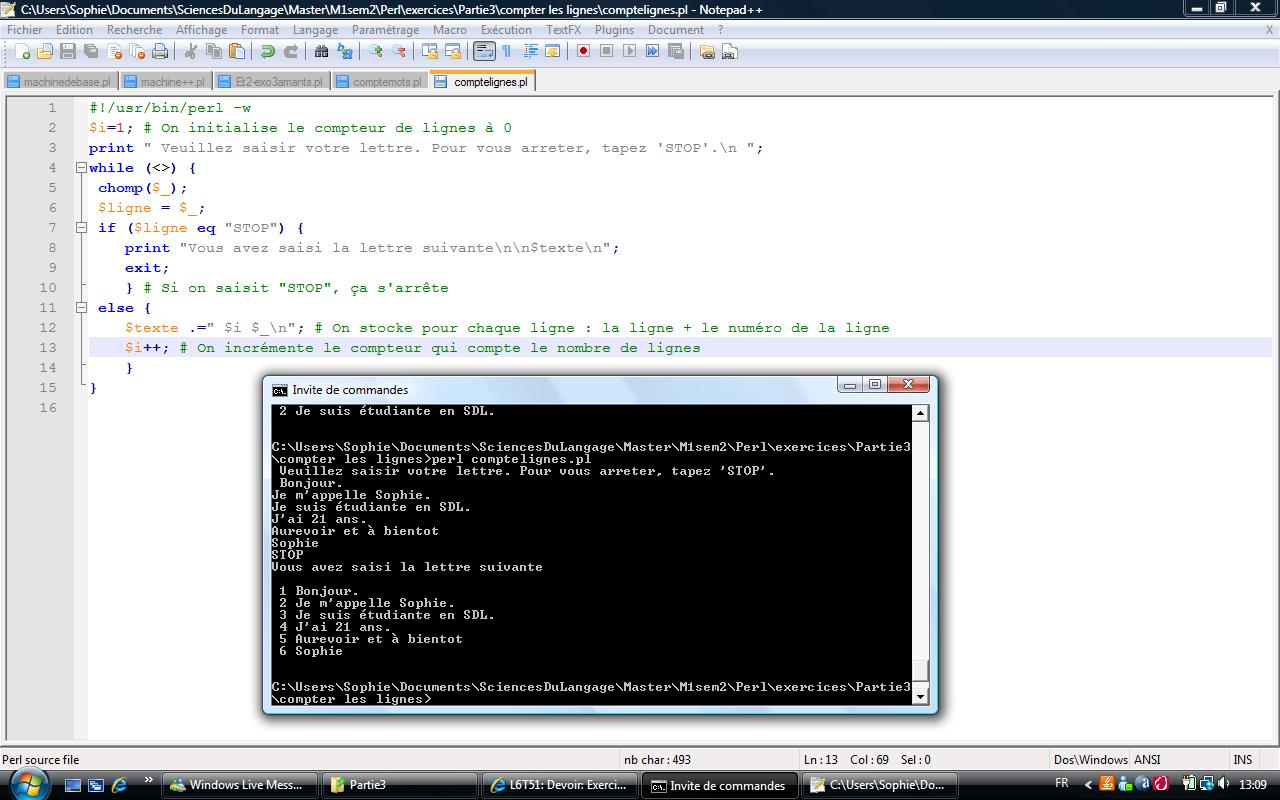Switch to the Windows Live Messenger taskbar button
The image size is (1280, 800).
[x=240, y=785]
